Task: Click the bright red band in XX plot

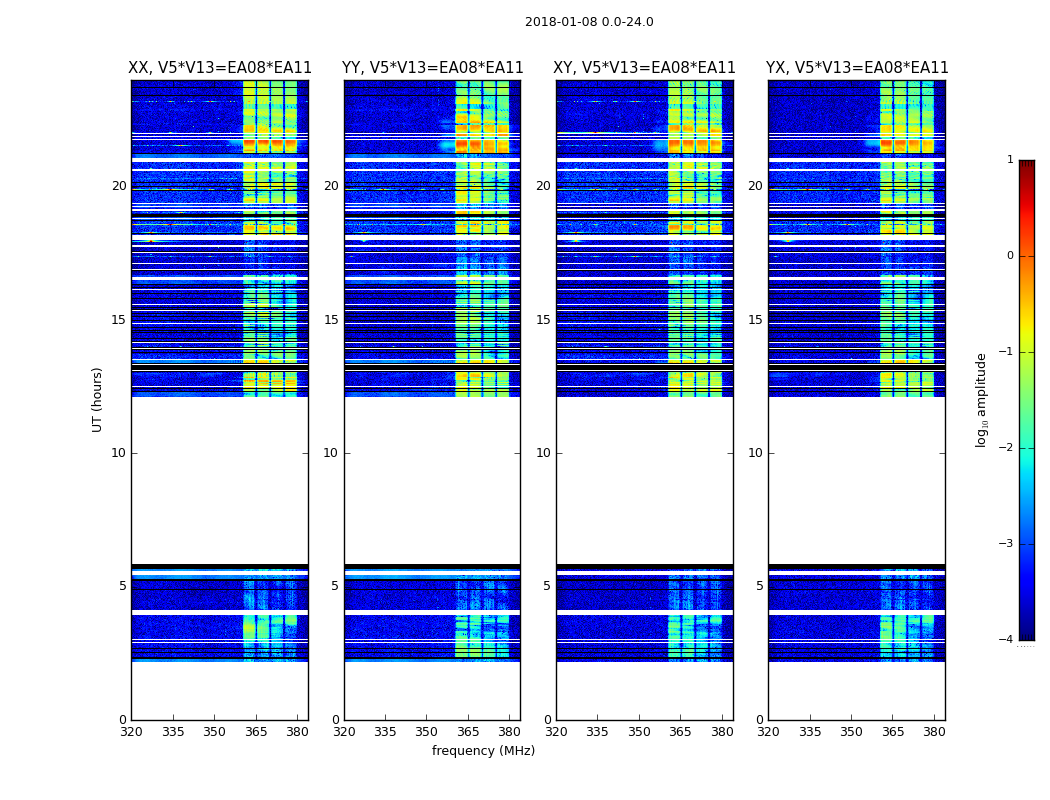Action: (x=270, y=144)
